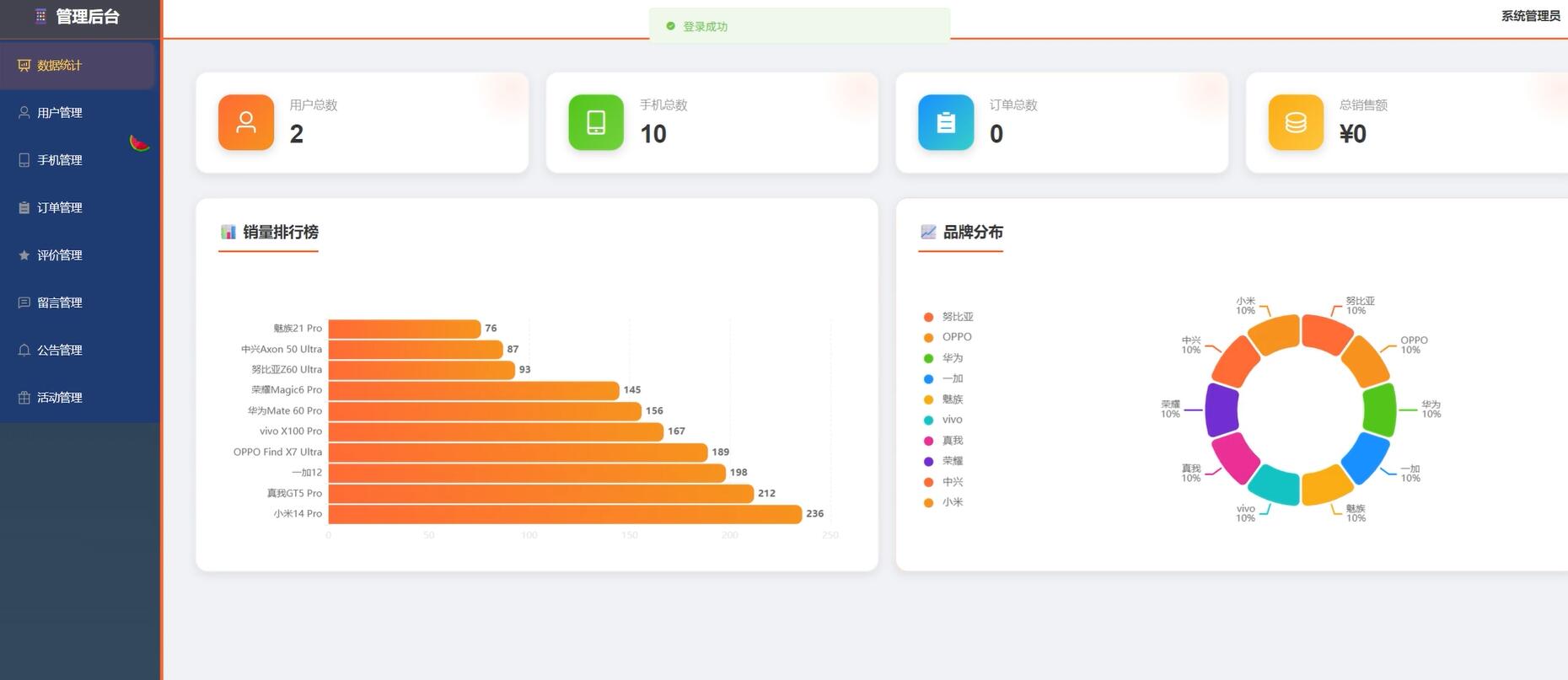Toggle OPPO legend entry

(x=948, y=337)
